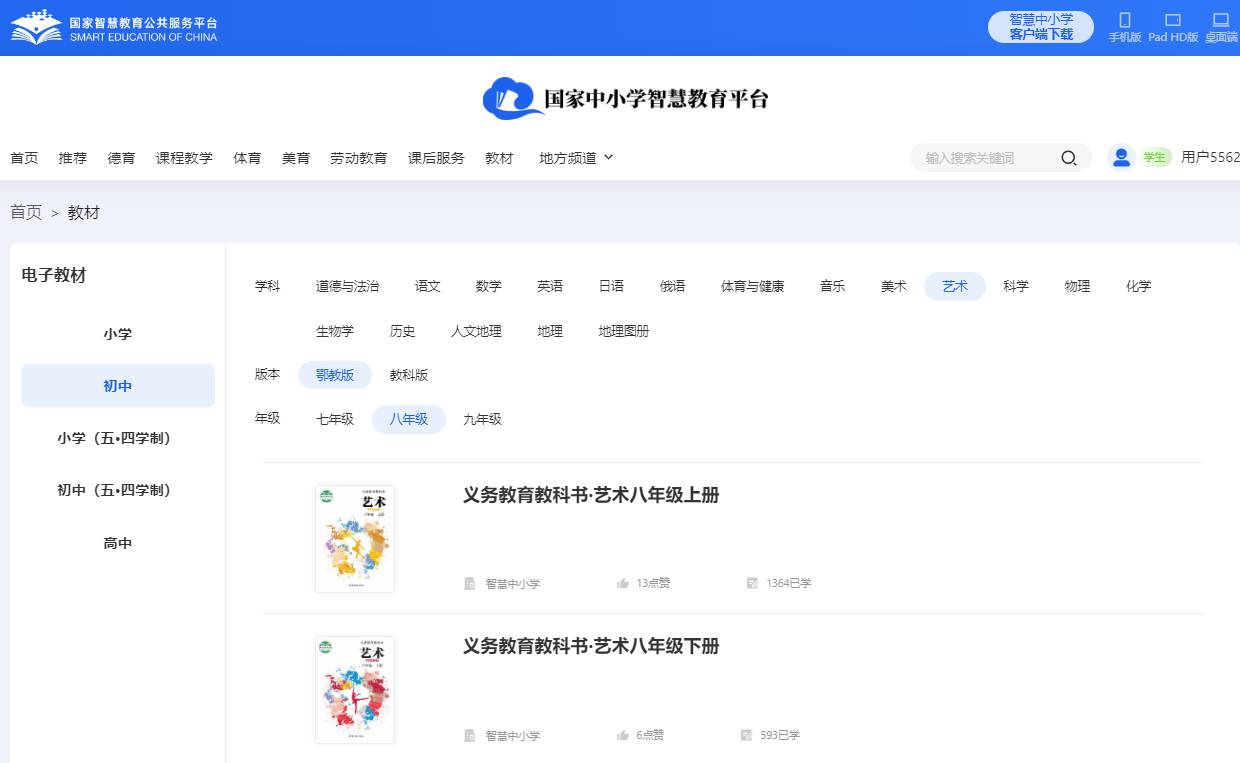The width and height of the screenshot is (1240, 763).
Task: Click the 已学 icon for 八年级上册
Action: click(x=752, y=583)
